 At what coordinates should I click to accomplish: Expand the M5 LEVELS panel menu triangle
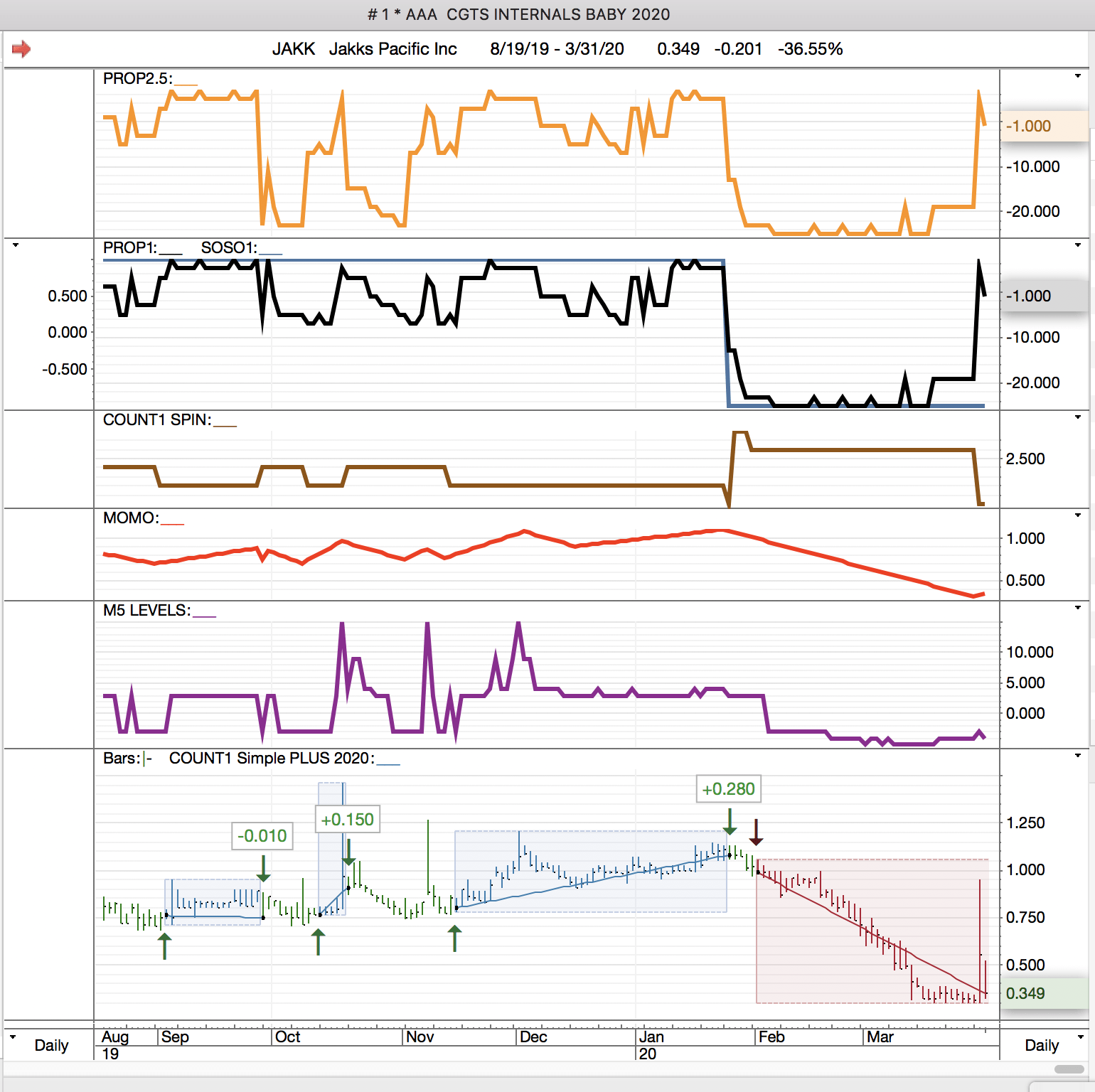pyautogui.click(x=1078, y=608)
